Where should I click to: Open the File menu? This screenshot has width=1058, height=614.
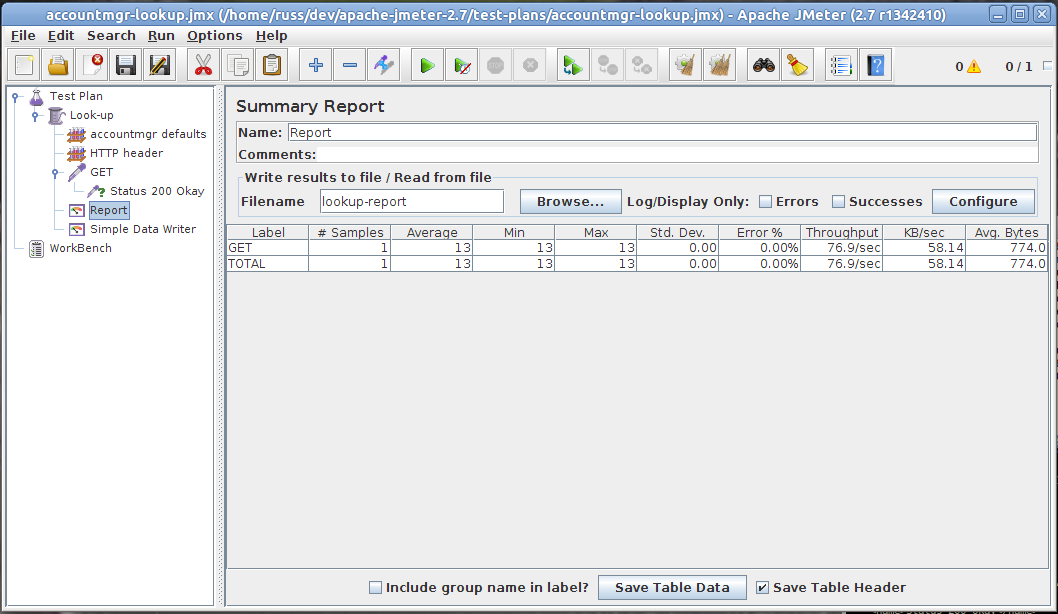23,36
